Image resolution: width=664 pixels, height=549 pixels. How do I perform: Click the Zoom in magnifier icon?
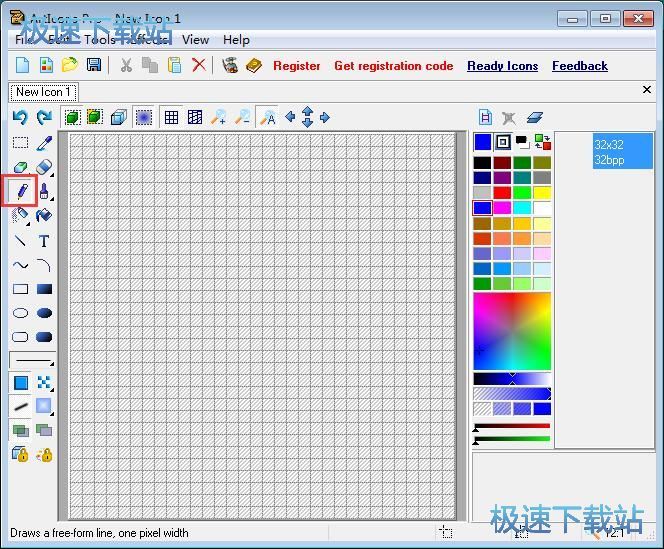pyautogui.click(x=218, y=117)
